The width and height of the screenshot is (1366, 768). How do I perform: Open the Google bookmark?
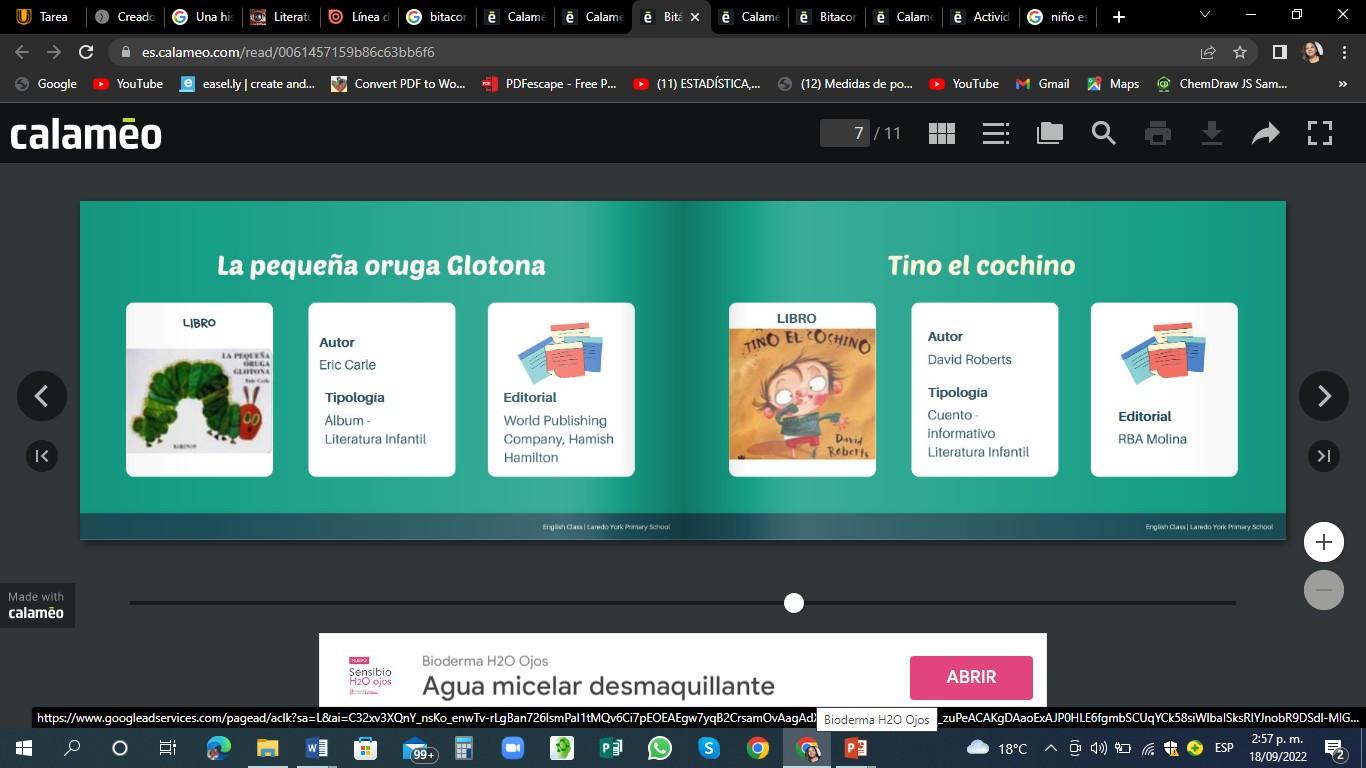coord(46,84)
